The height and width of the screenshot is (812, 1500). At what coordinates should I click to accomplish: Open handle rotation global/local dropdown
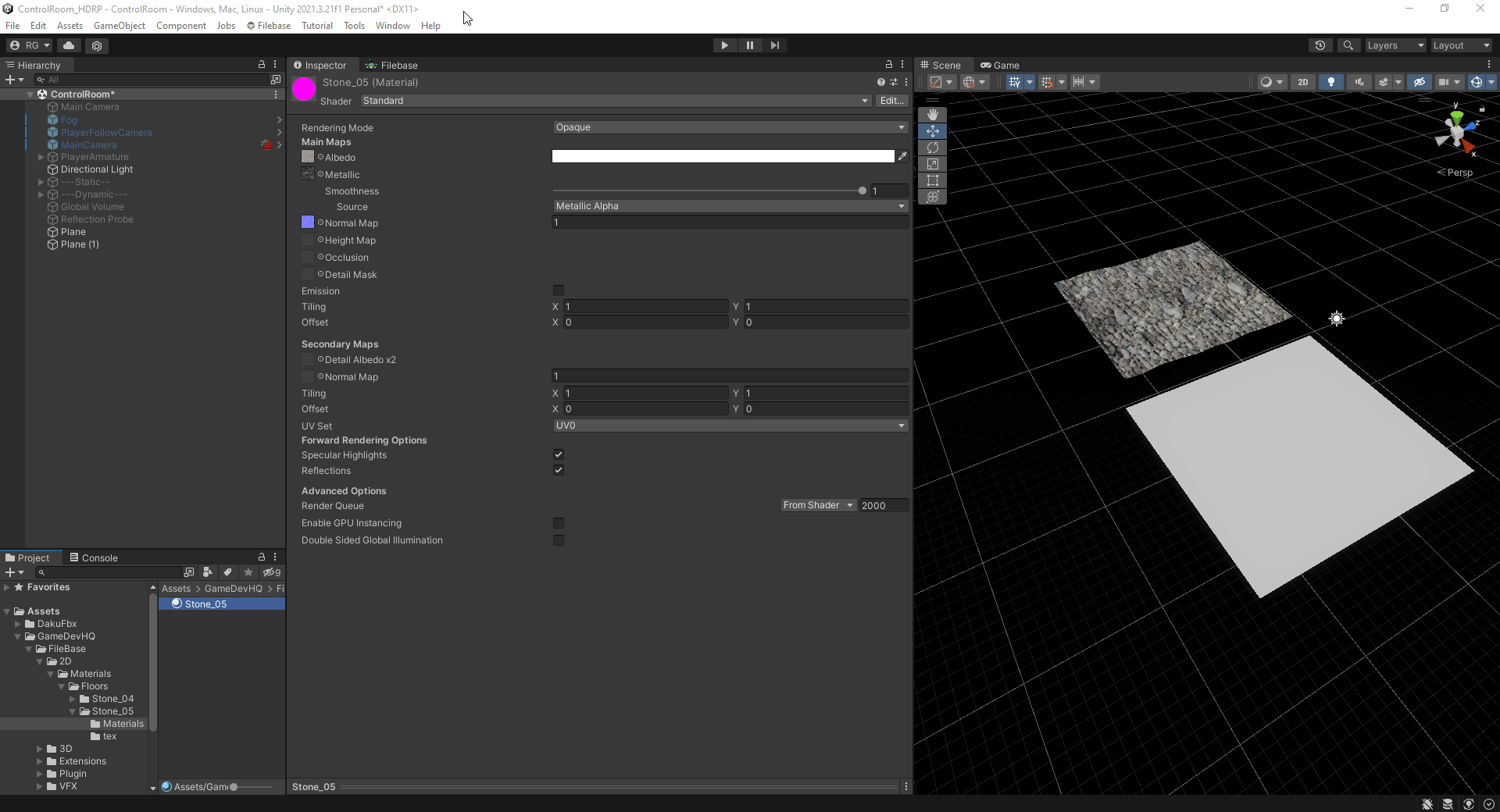click(x=974, y=82)
